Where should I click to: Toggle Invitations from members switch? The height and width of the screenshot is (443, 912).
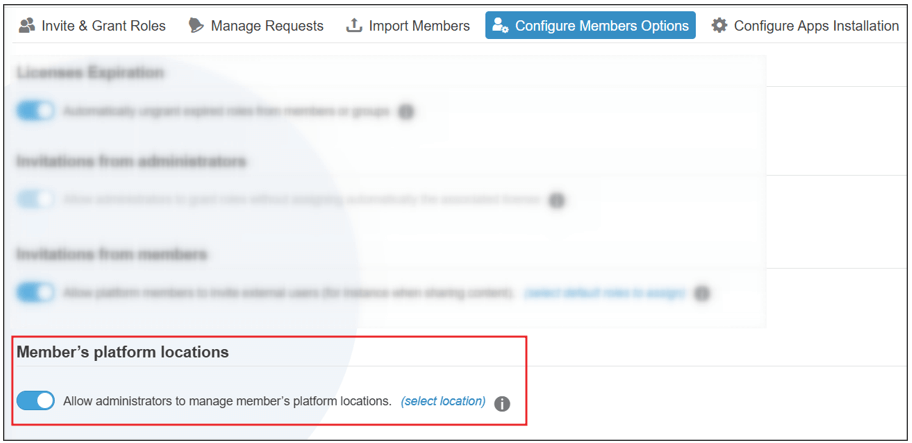(35, 292)
